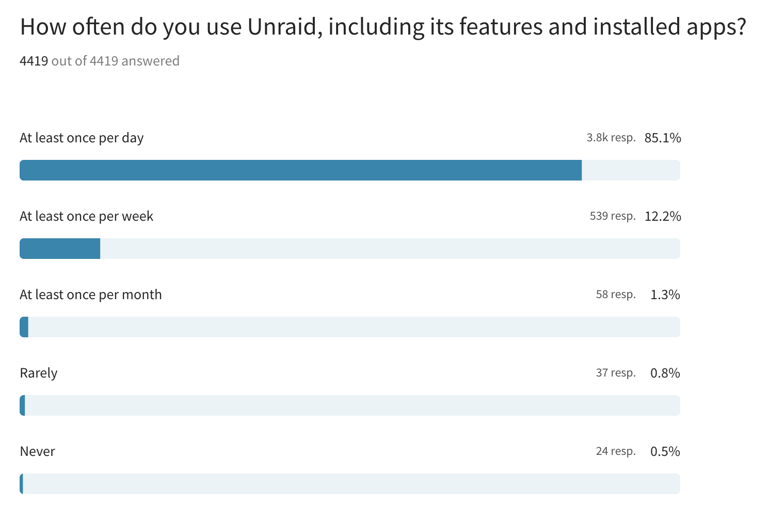This screenshot has height=523, width=768.
Task: Click the "At least once per month" bar track
Action: 350,327
